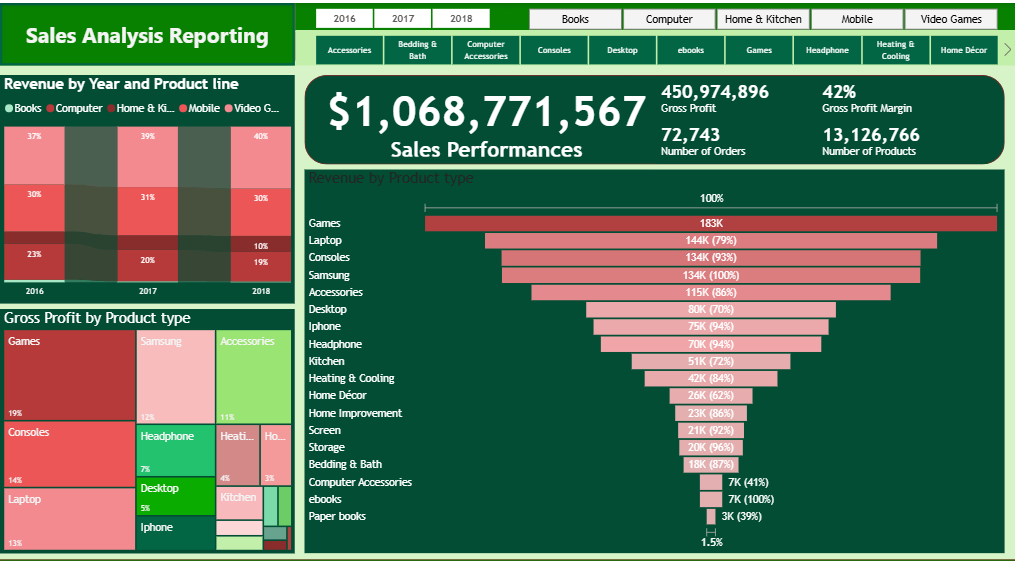Select the 2017 column in revenue chart
The image size is (1015, 561).
tap(147, 205)
